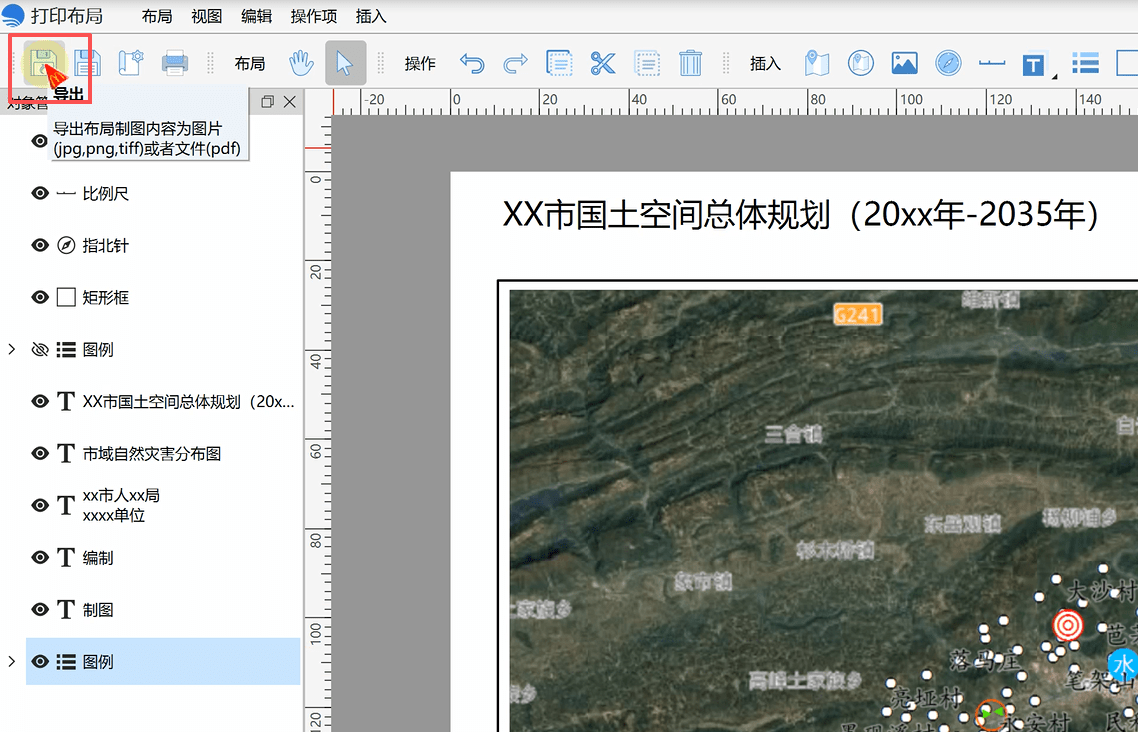
Task: Open the 视图 menu
Action: 207,16
